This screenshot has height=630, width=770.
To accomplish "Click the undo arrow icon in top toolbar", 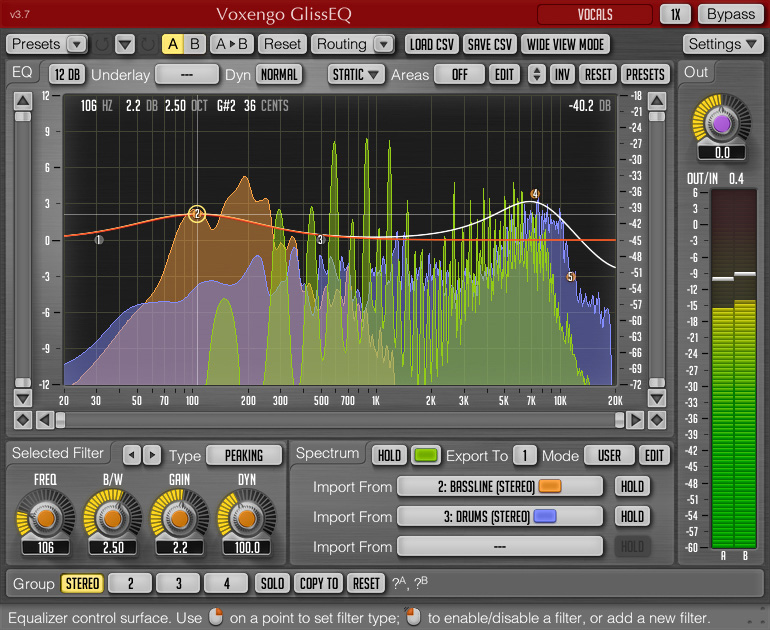I will [101, 44].
